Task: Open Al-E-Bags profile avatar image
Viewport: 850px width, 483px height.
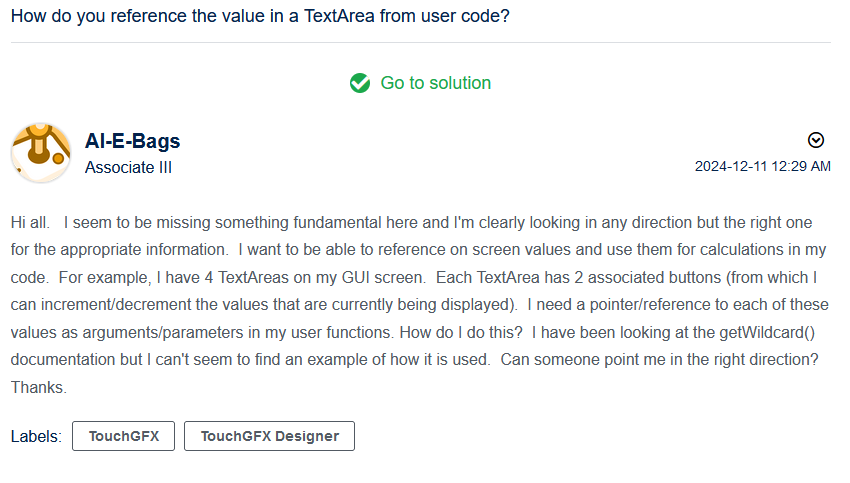Action: (x=41, y=154)
